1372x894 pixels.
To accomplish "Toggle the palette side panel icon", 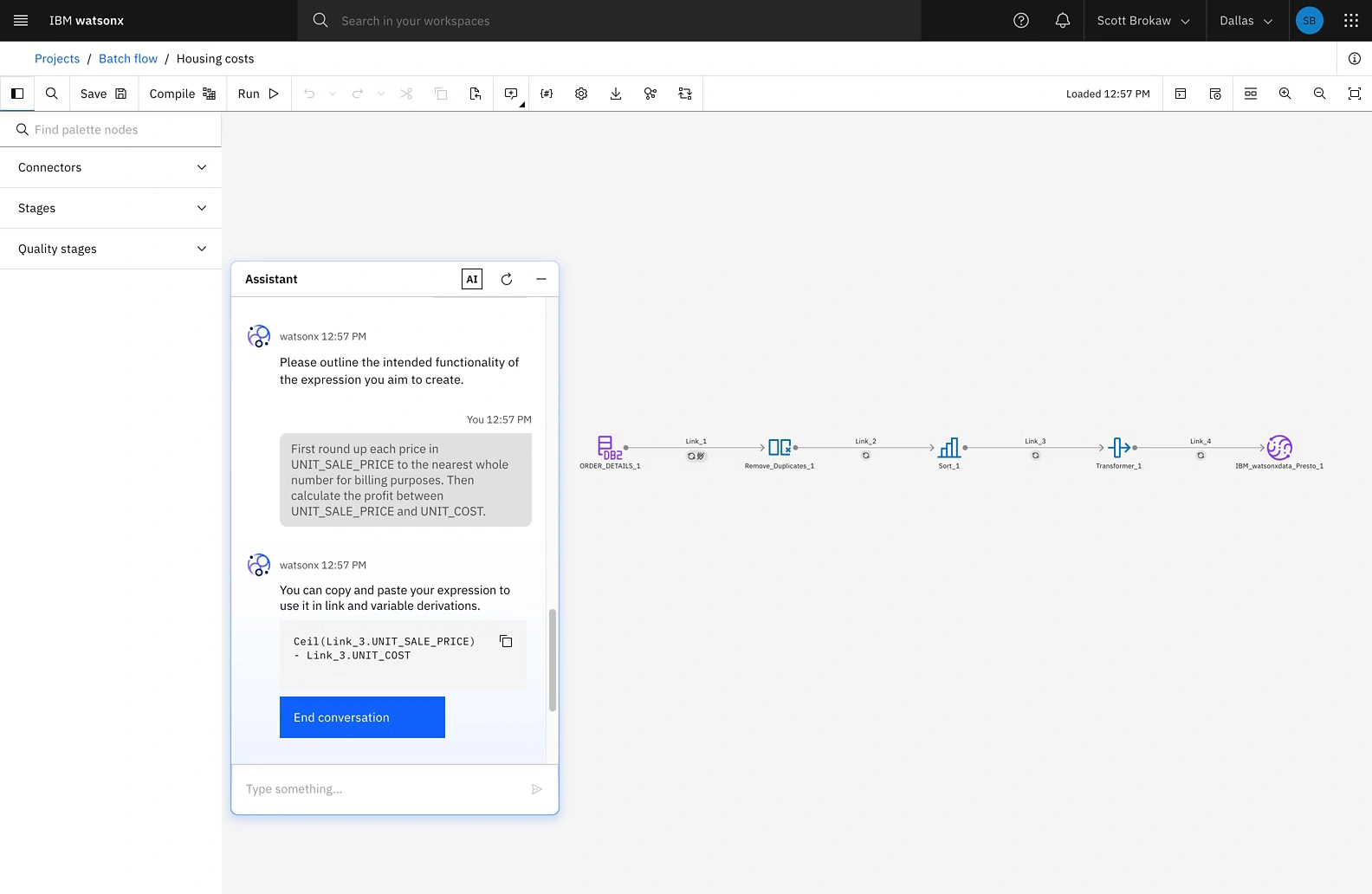I will click(x=17, y=94).
